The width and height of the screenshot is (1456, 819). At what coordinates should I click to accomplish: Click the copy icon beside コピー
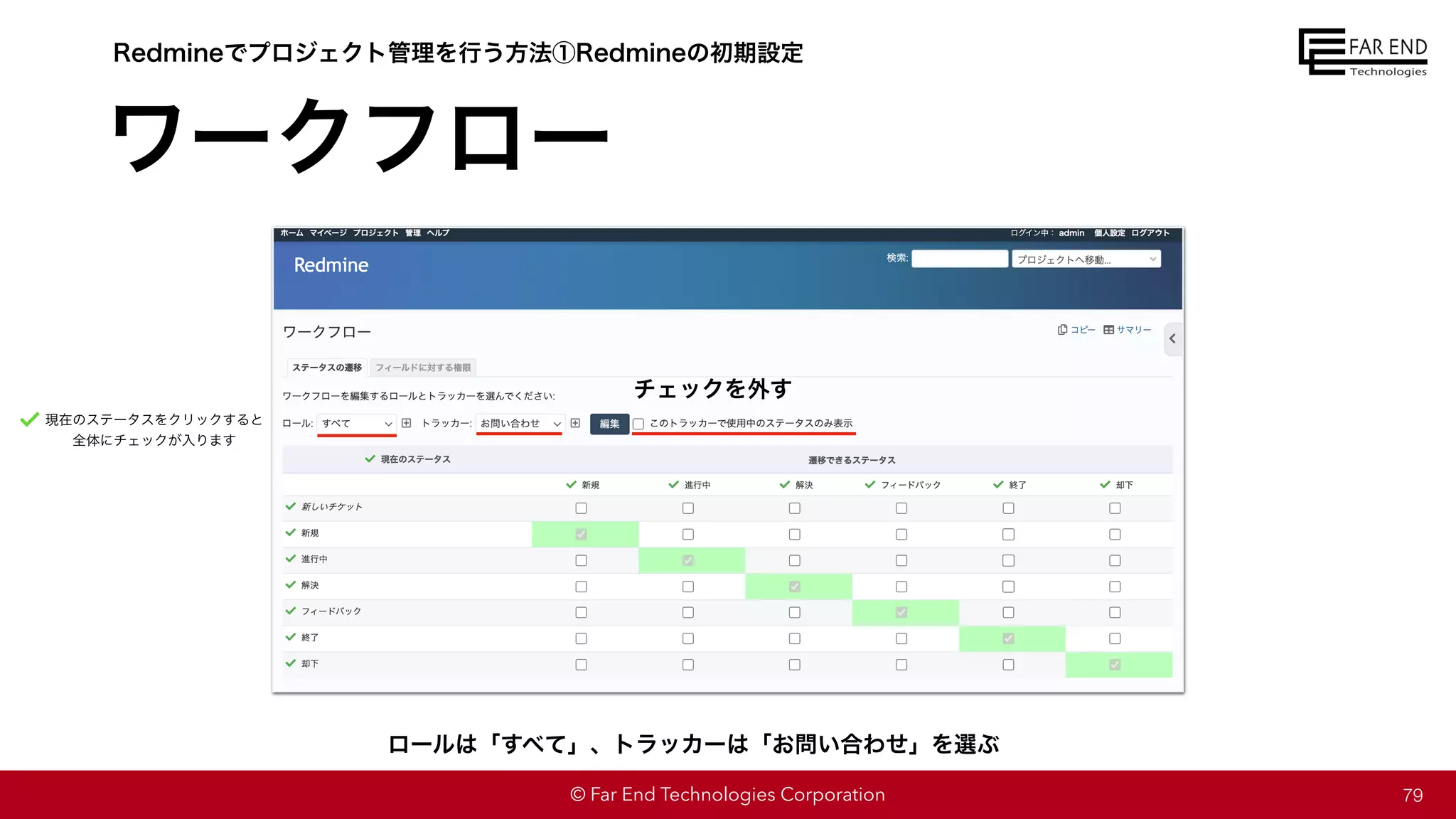1062,330
